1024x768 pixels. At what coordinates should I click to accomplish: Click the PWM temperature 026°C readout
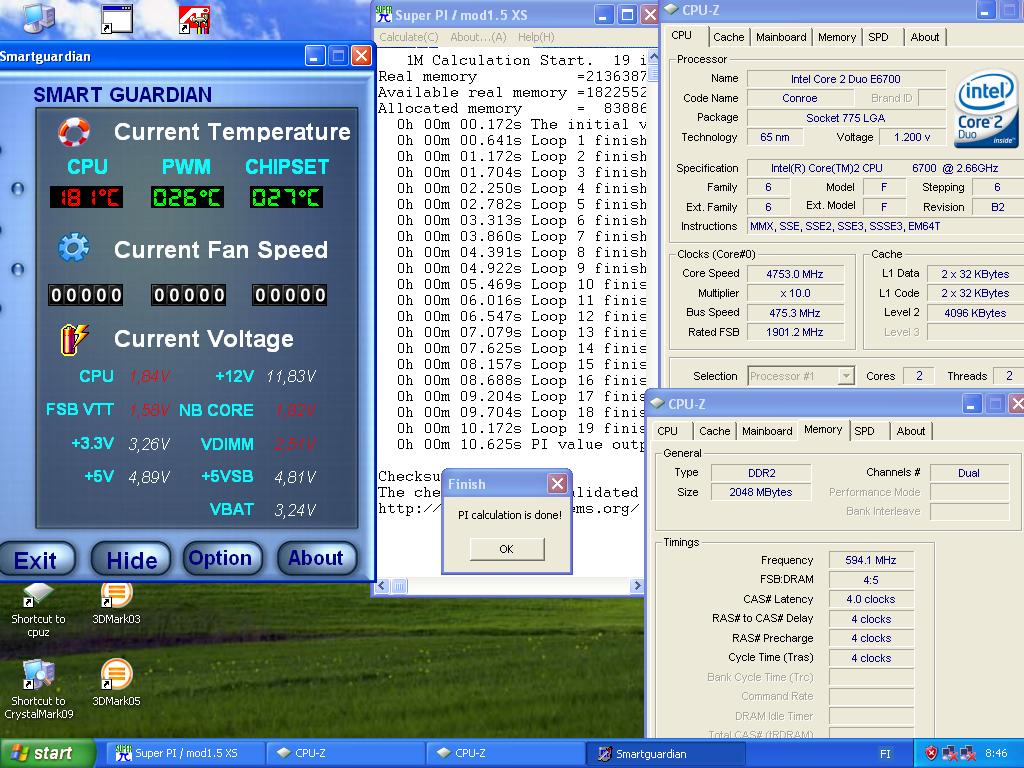point(187,197)
